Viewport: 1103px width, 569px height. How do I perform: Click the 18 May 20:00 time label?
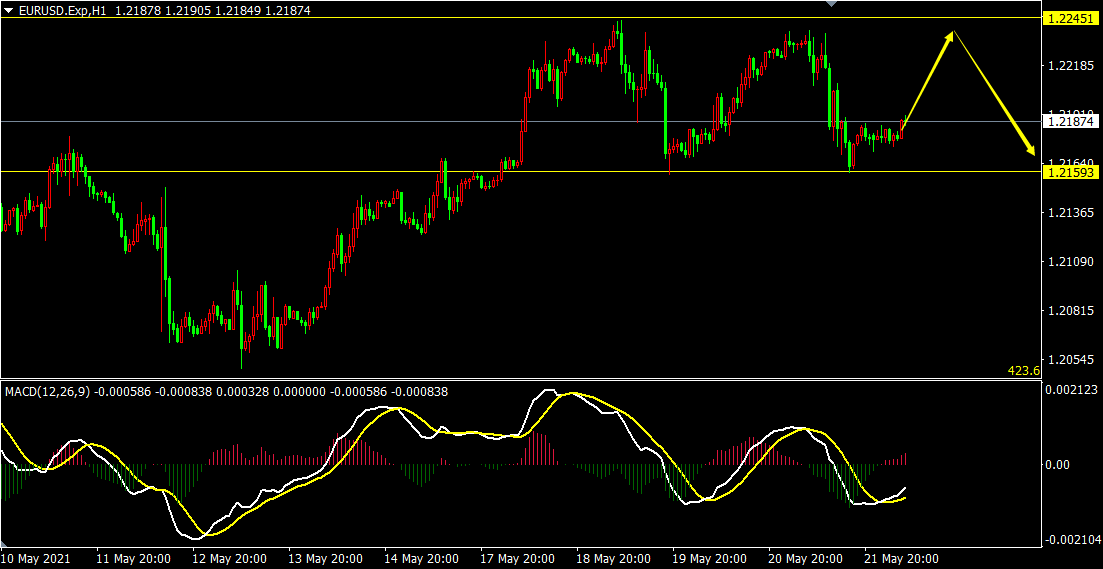(614, 559)
